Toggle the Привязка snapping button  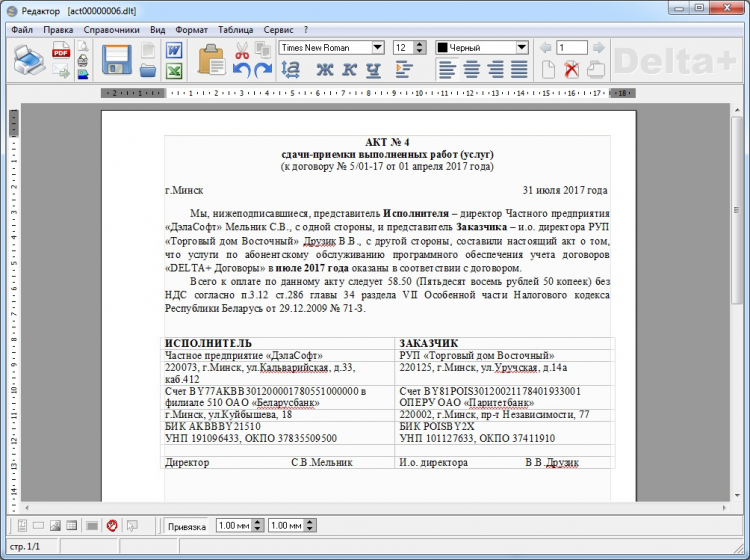tap(187, 527)
